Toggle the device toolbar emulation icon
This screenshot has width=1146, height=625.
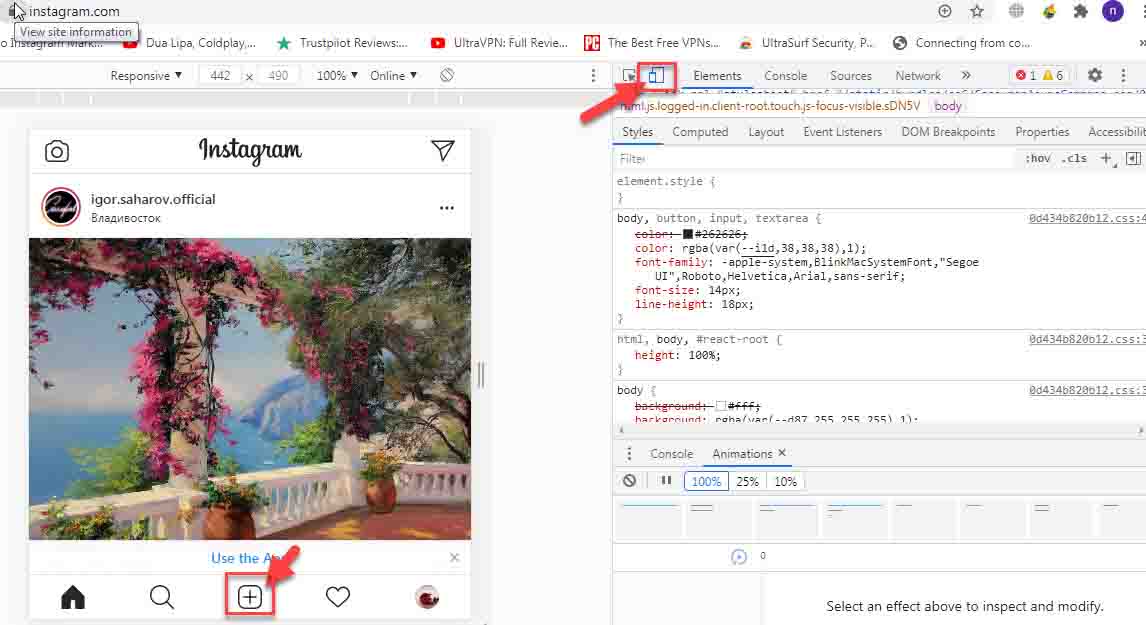(x=656, y=75)
